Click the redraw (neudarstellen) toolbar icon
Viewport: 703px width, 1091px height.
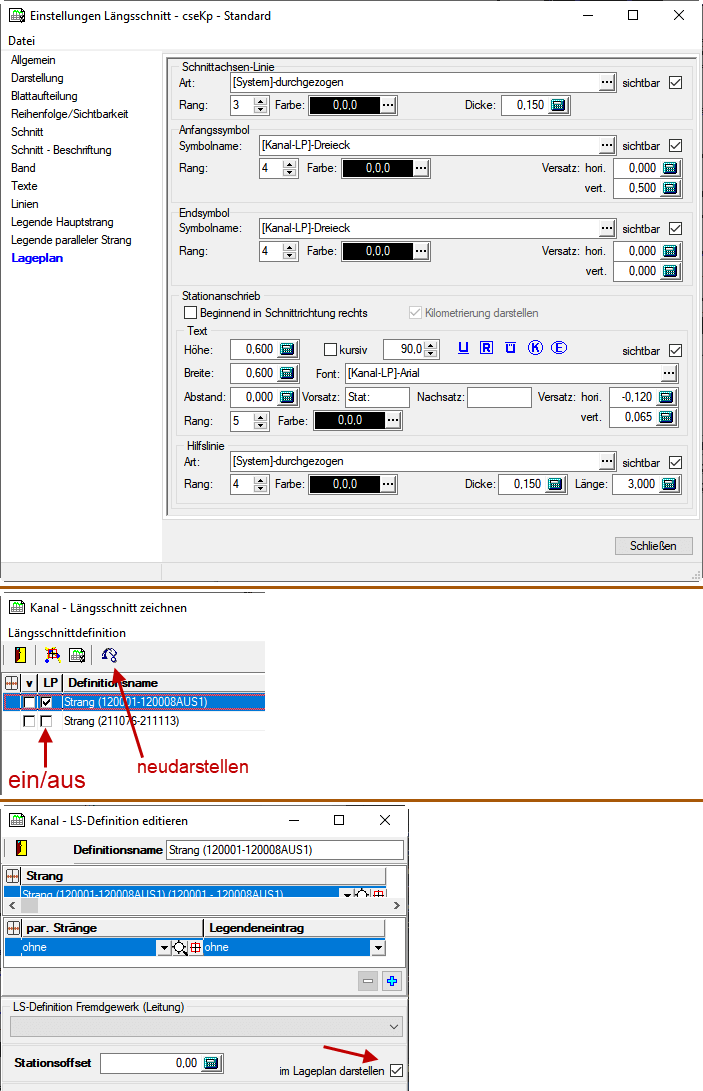click(x=110, y=655)
